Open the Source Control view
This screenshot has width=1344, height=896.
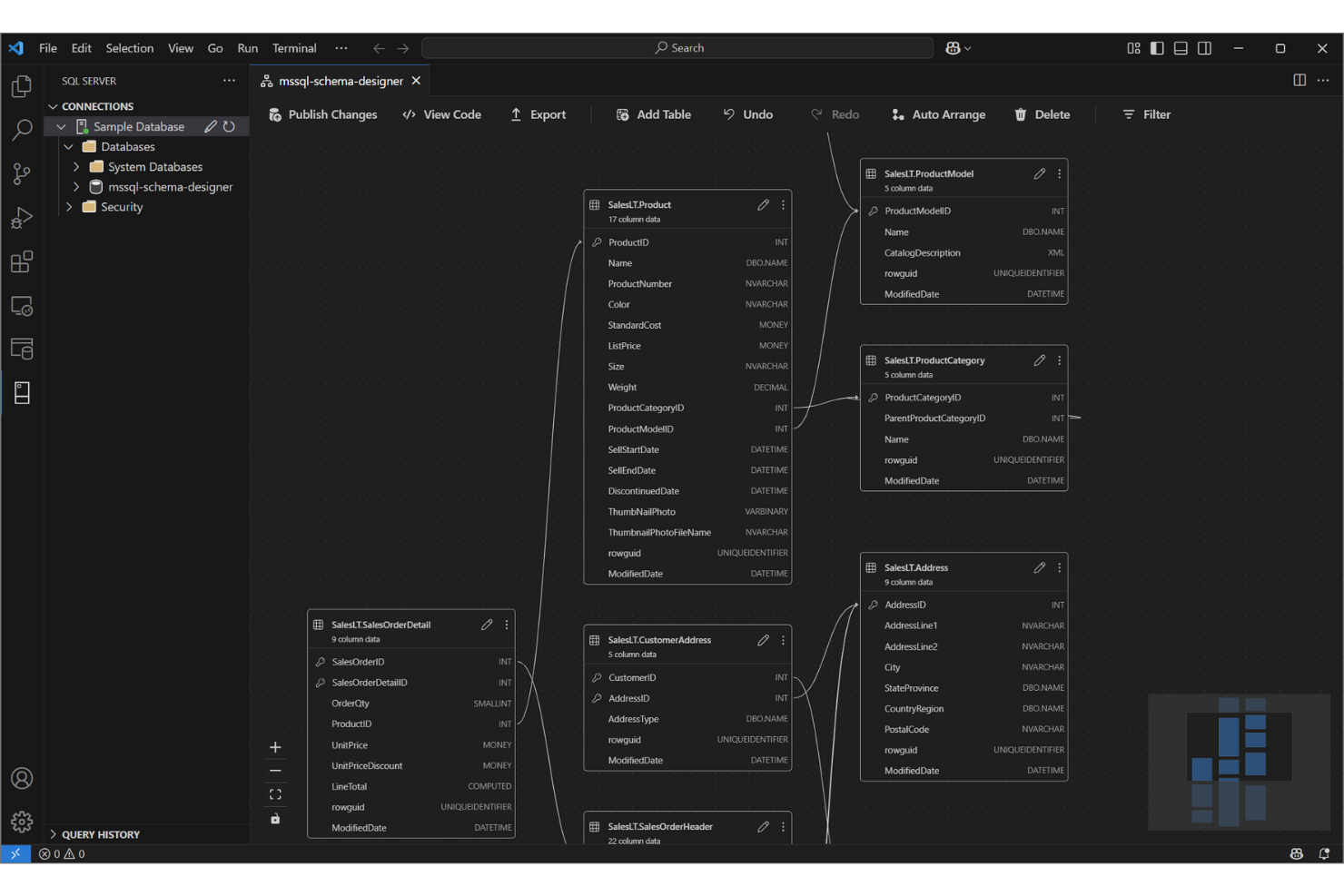(22, 174)
